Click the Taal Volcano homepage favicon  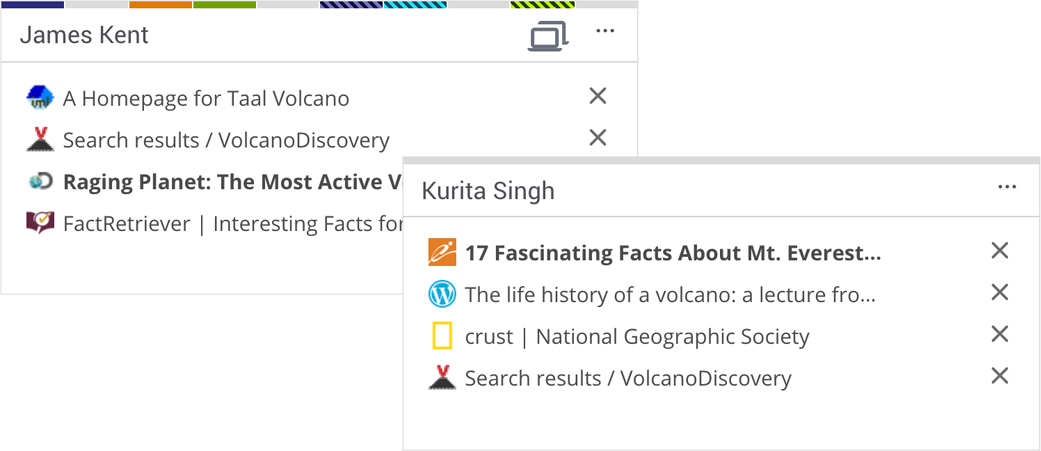pos(40,98)
